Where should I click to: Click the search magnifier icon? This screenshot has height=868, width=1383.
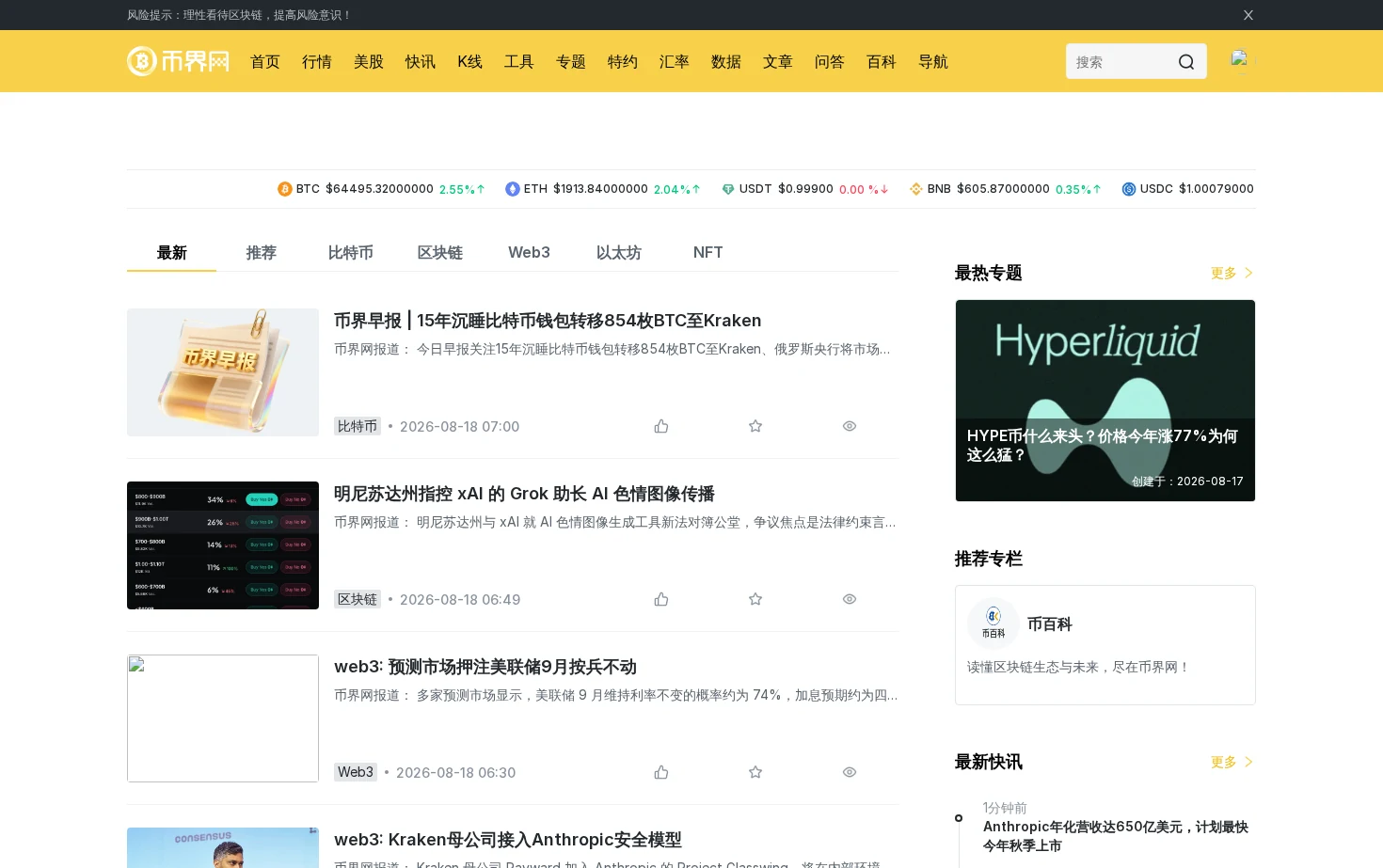point(1186,62)
